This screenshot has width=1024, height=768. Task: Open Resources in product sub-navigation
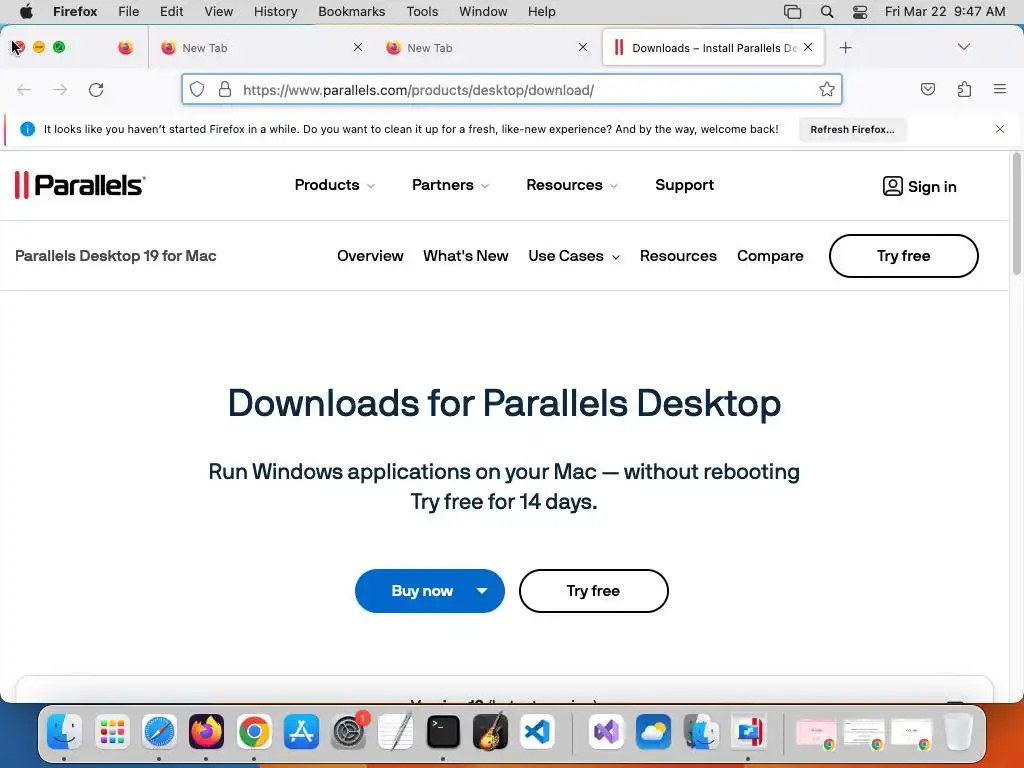pyautogui.click(x=678, y=256)
